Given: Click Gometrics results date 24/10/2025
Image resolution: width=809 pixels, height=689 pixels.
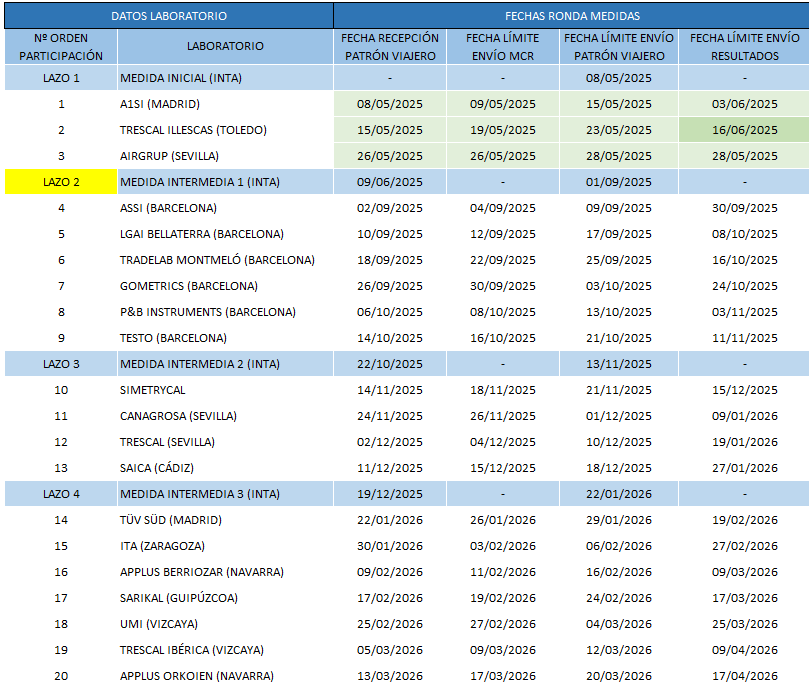Looking at the screenshot, I should coord(745,286).
